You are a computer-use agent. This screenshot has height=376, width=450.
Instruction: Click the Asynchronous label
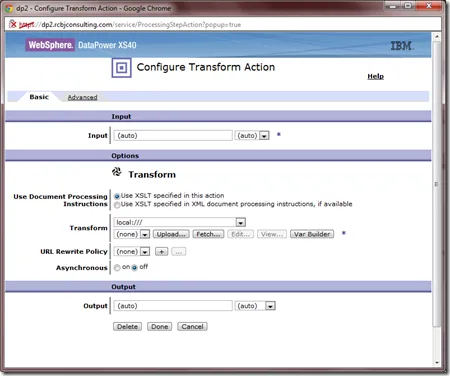coord(82,268)
